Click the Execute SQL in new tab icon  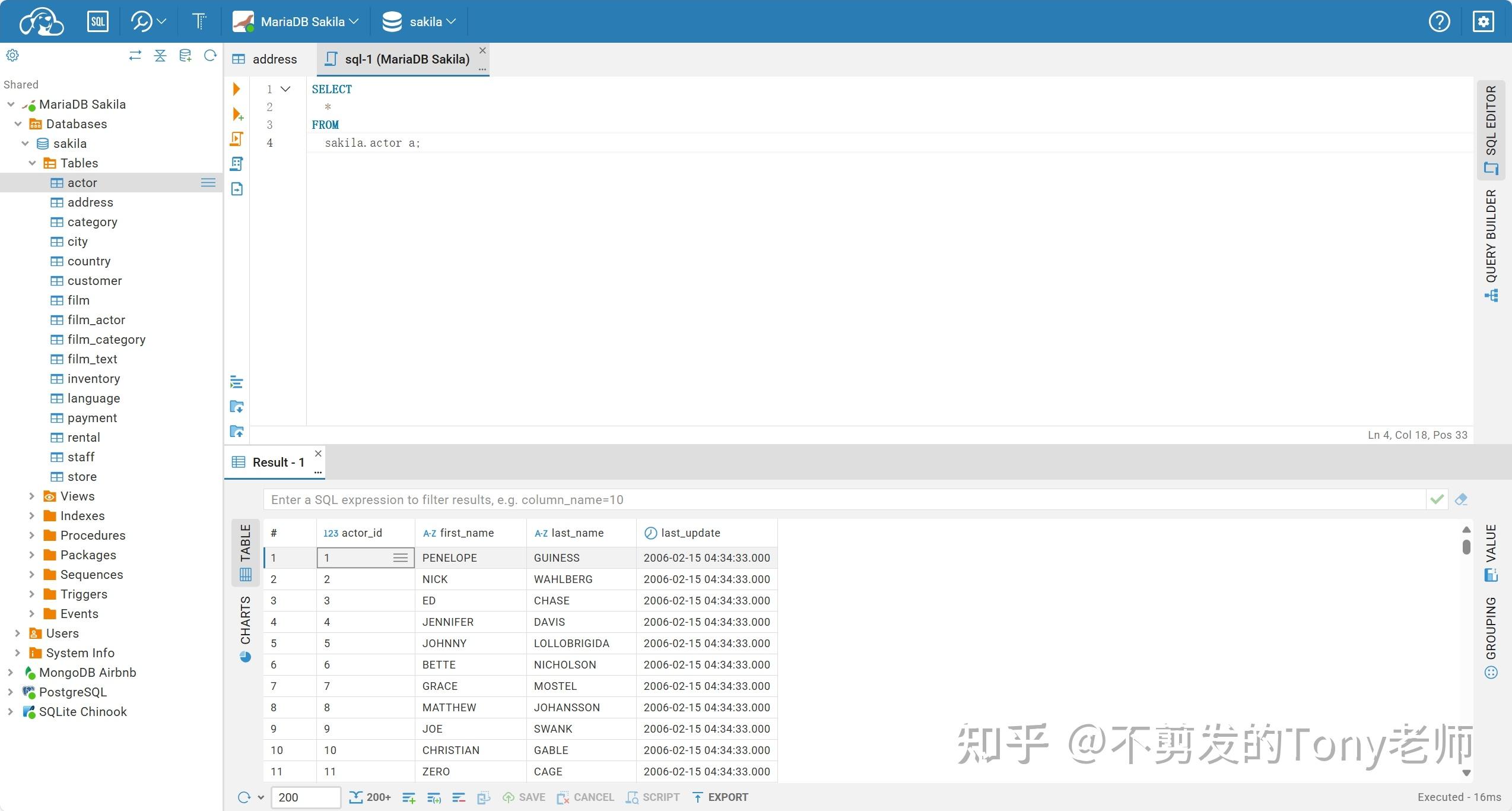click(x=237, y=114)
